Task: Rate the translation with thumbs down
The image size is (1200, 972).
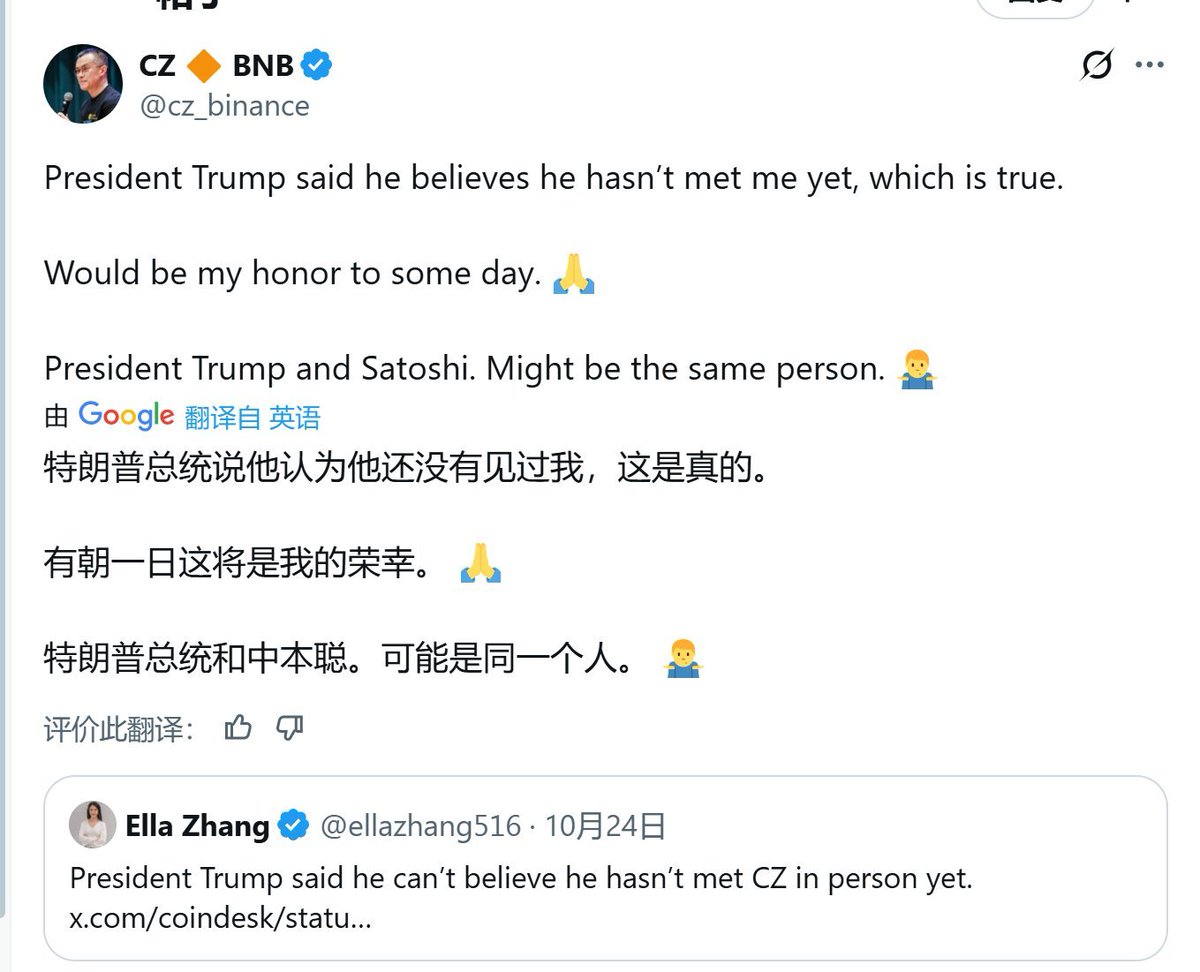Action: pyautogui.click(x=289, y=728)
